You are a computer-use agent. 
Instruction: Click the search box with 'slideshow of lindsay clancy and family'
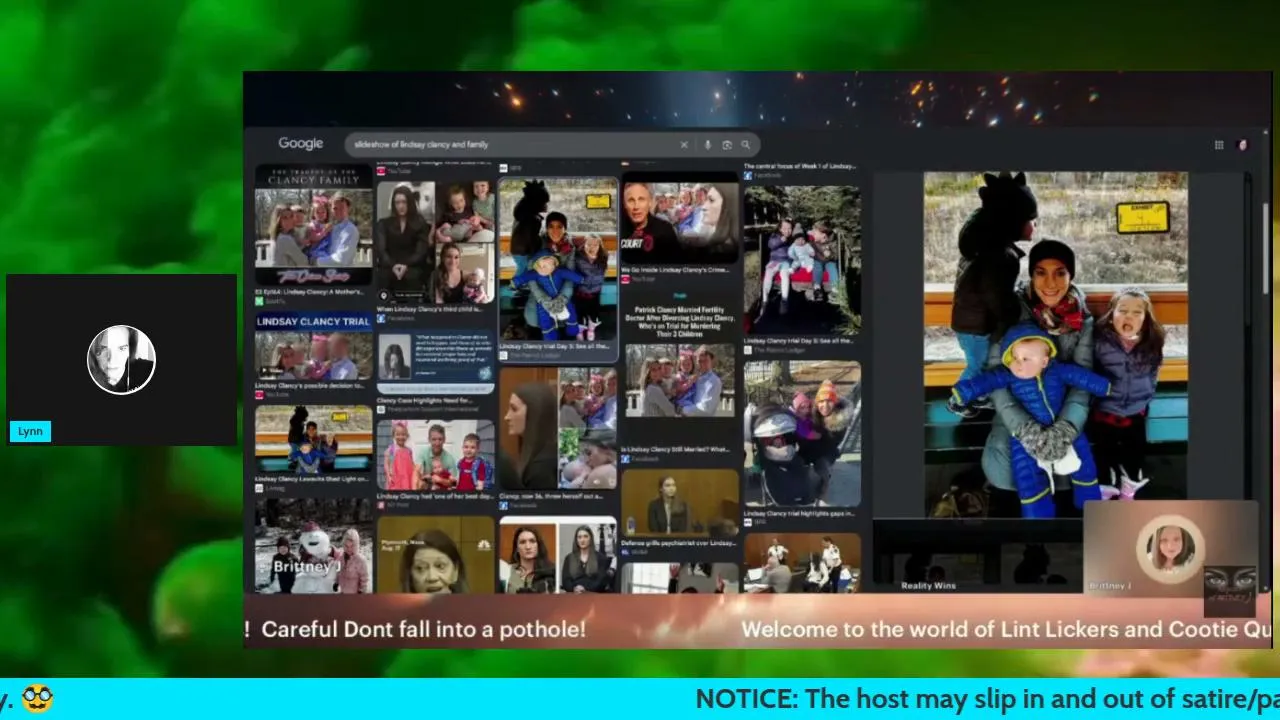click(552, 145)
